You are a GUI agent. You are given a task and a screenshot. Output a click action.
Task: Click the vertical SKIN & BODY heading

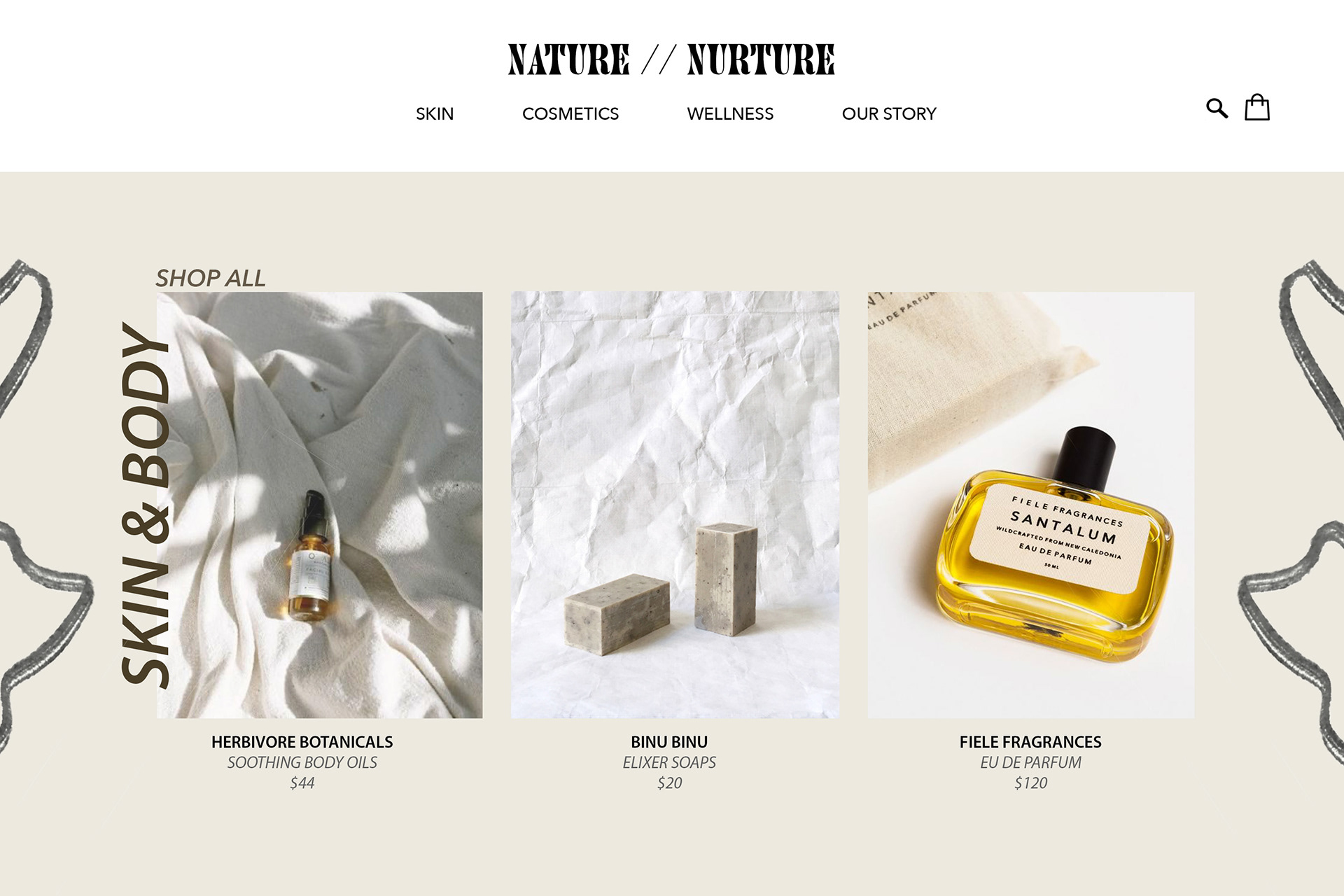146,504
